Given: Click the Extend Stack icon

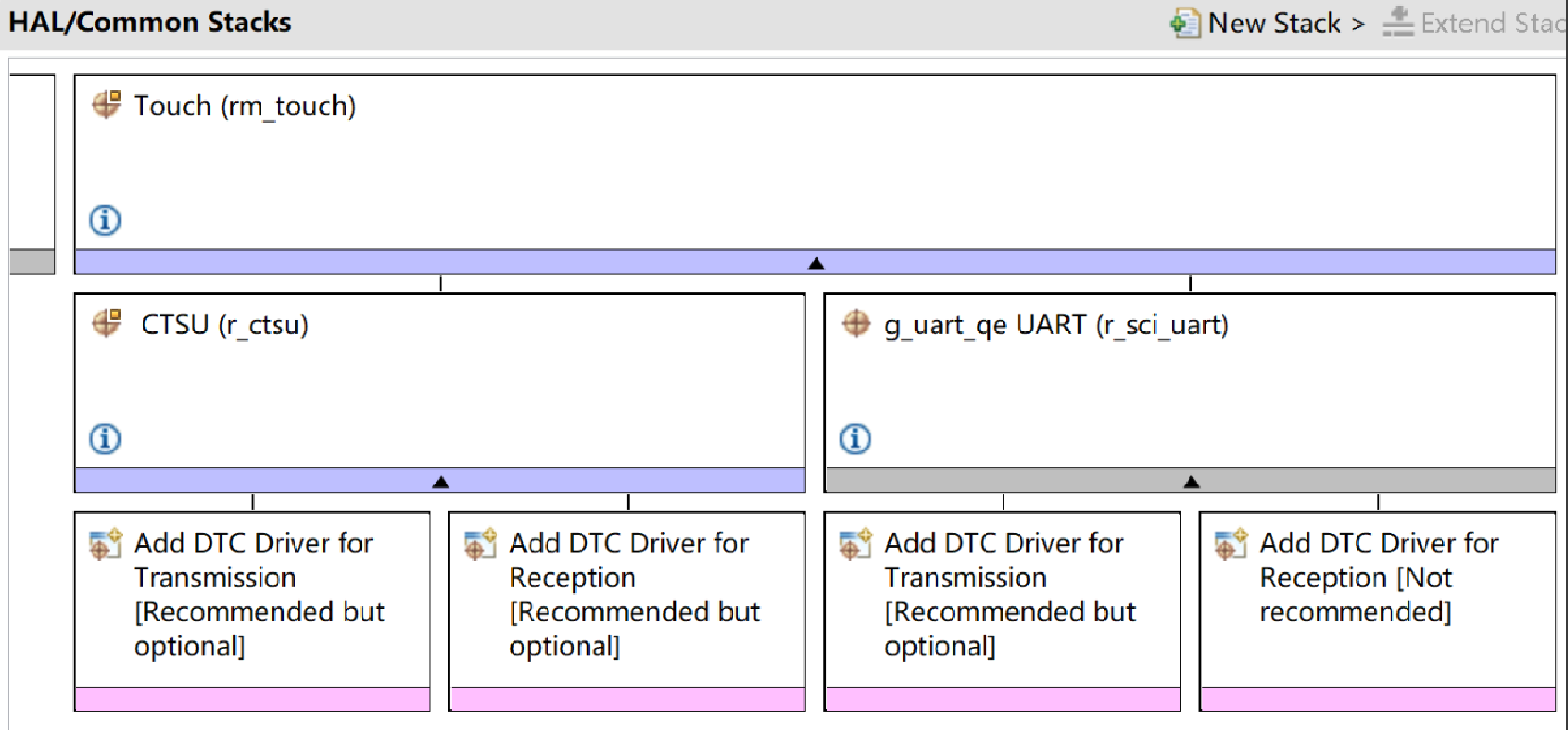Looking at the screenshot, I should 1398,23.
